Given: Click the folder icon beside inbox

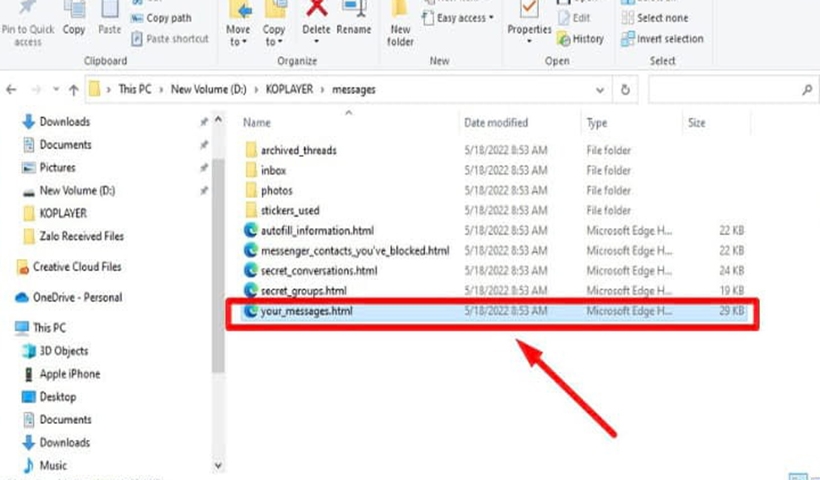Looking at the screenshot, I should pyautogui.click(x=251, y=170).
